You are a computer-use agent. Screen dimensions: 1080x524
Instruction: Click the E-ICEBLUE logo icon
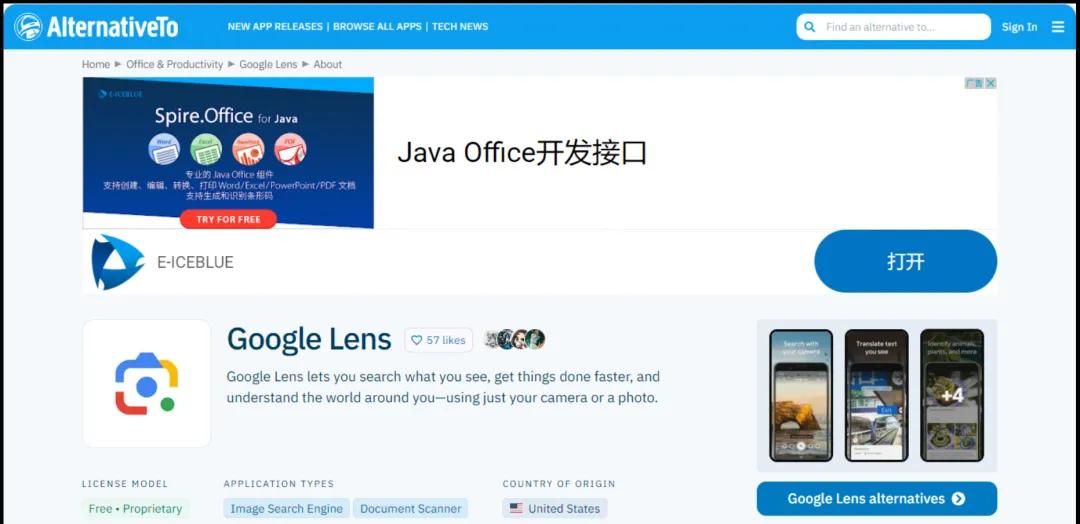(117, 262)
